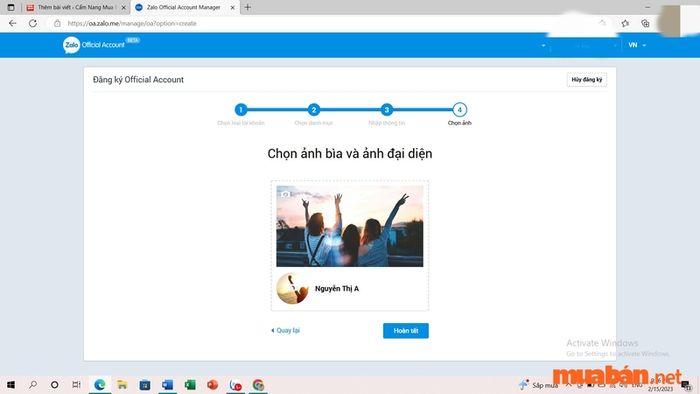This screenshot has width=700, height=394.
Task: Open Microsoft Edge from the taskbar
Action: coord(100,384)
